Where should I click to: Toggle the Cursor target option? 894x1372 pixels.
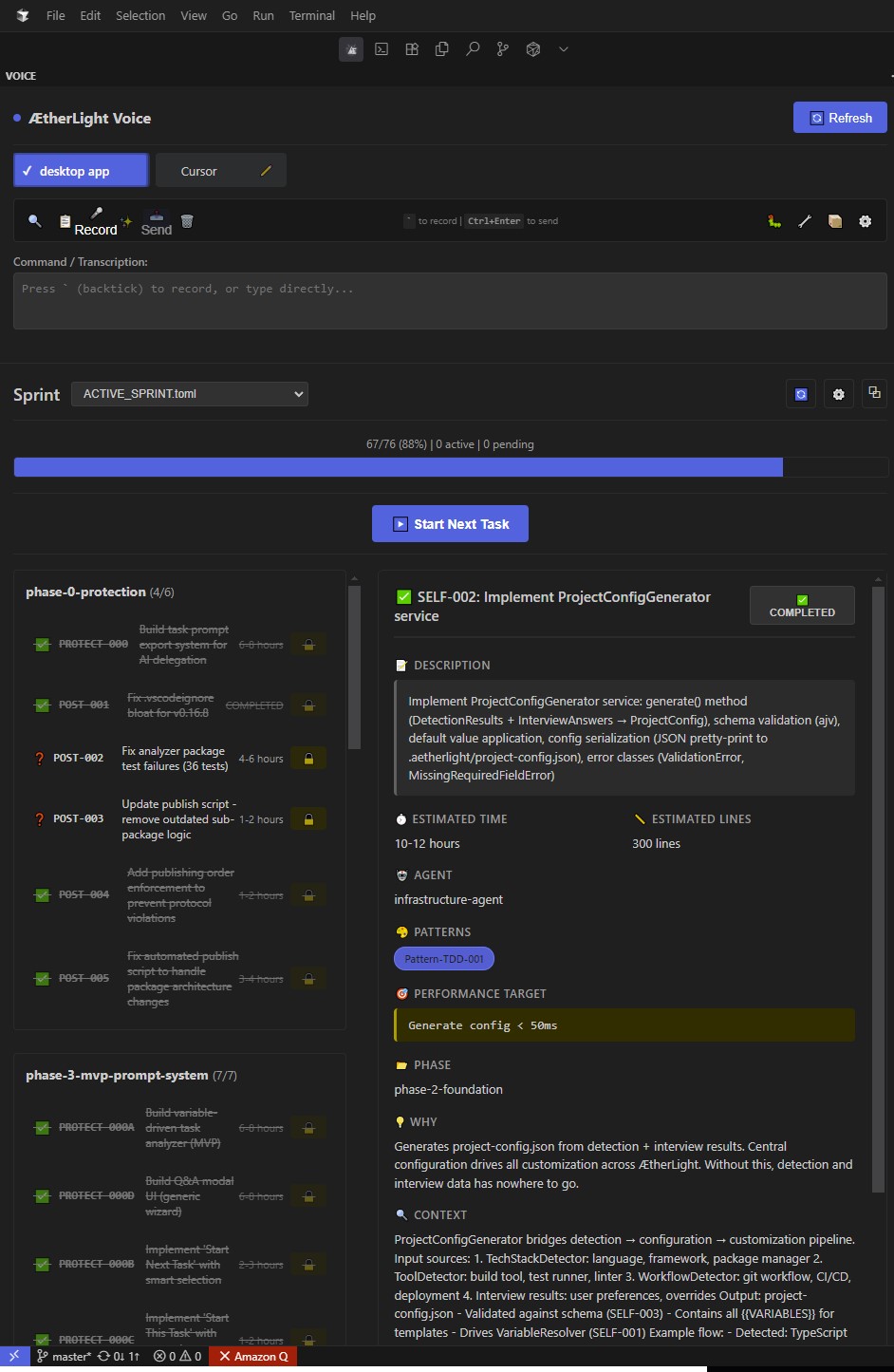click(220, 170)
